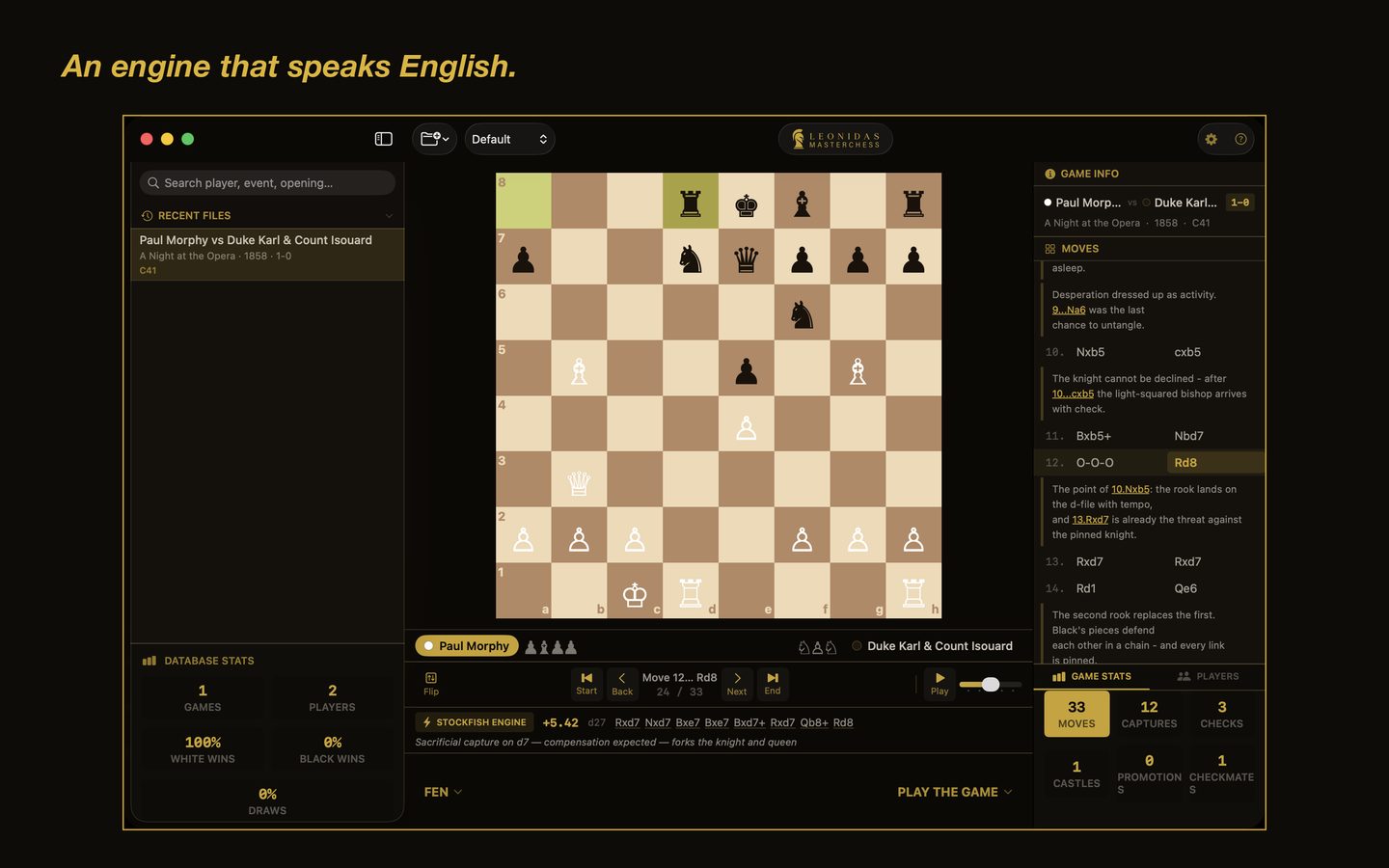
Task: Jump to game End
Action: click(x=773, y=684)
